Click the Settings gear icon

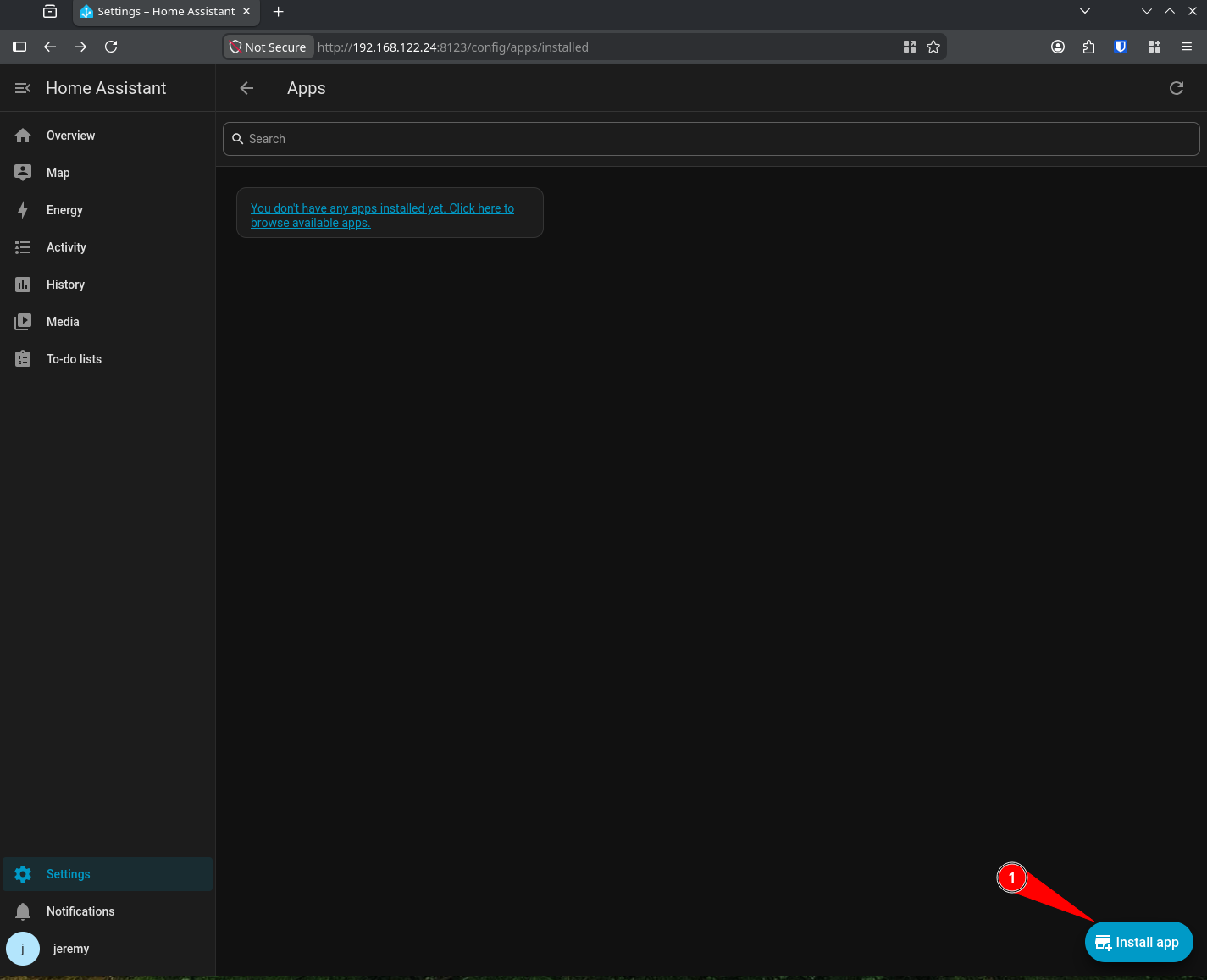[x=23, y=874]
